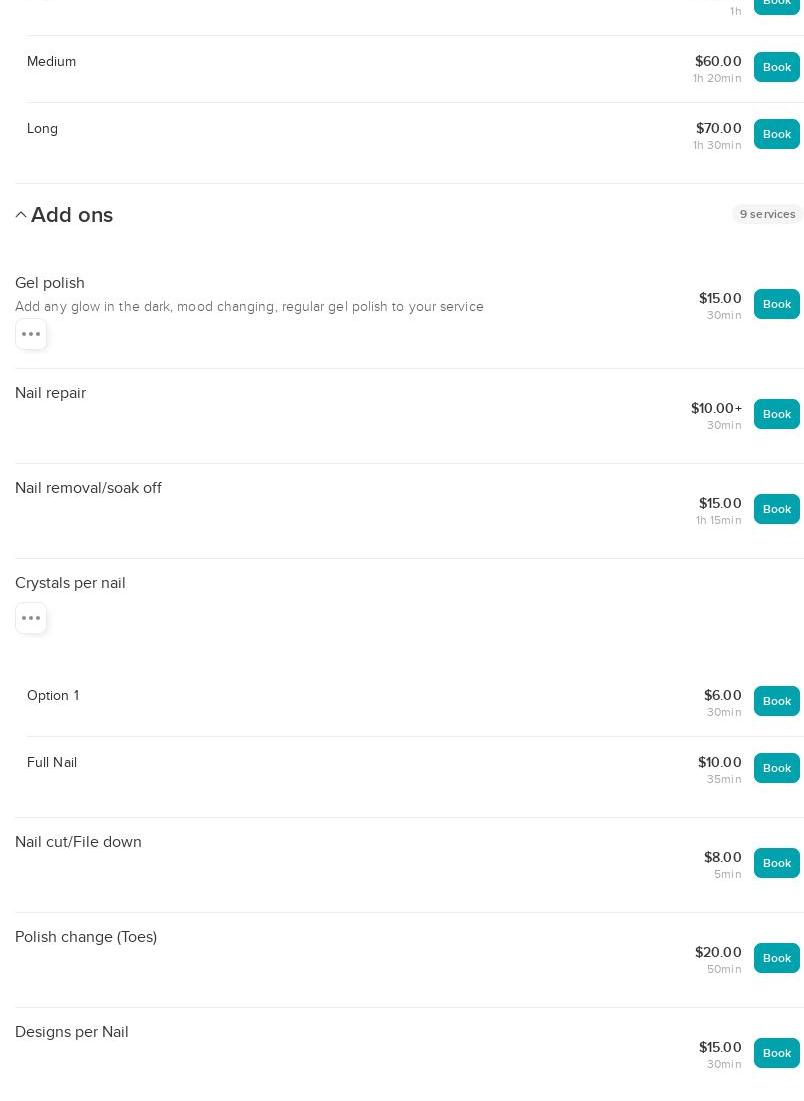This screenshot has height=1101, width=804.
Task: Book Crystals Option 1
Action: 776,701
